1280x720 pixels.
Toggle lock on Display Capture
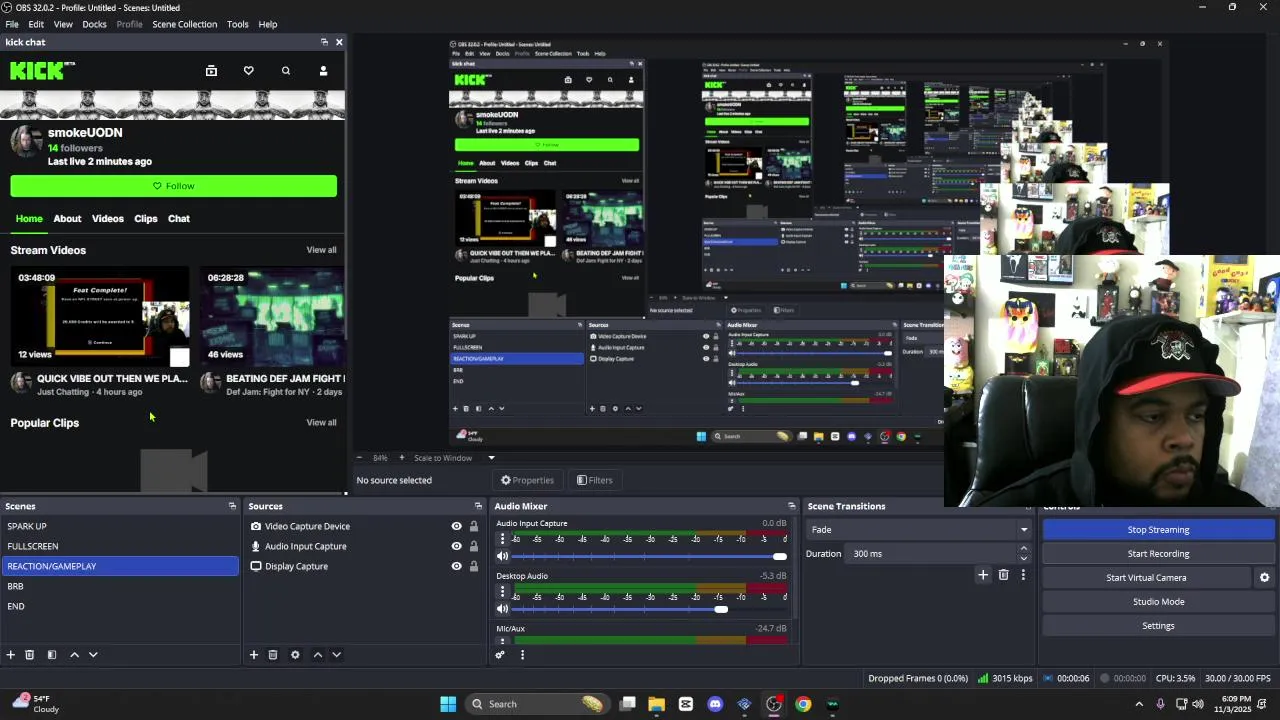474,566
